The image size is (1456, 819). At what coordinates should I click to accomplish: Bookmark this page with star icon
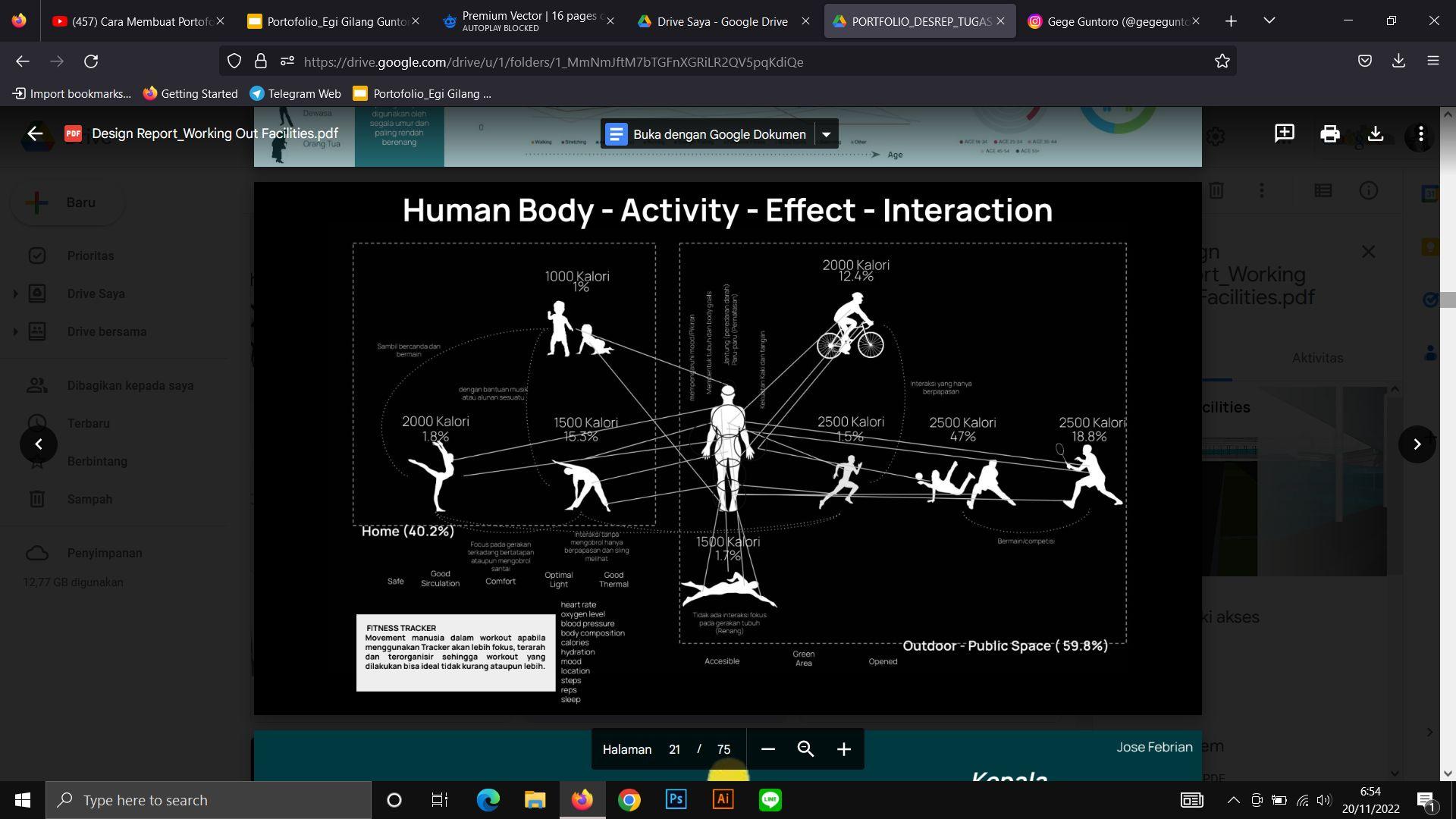coord(1222,61)
